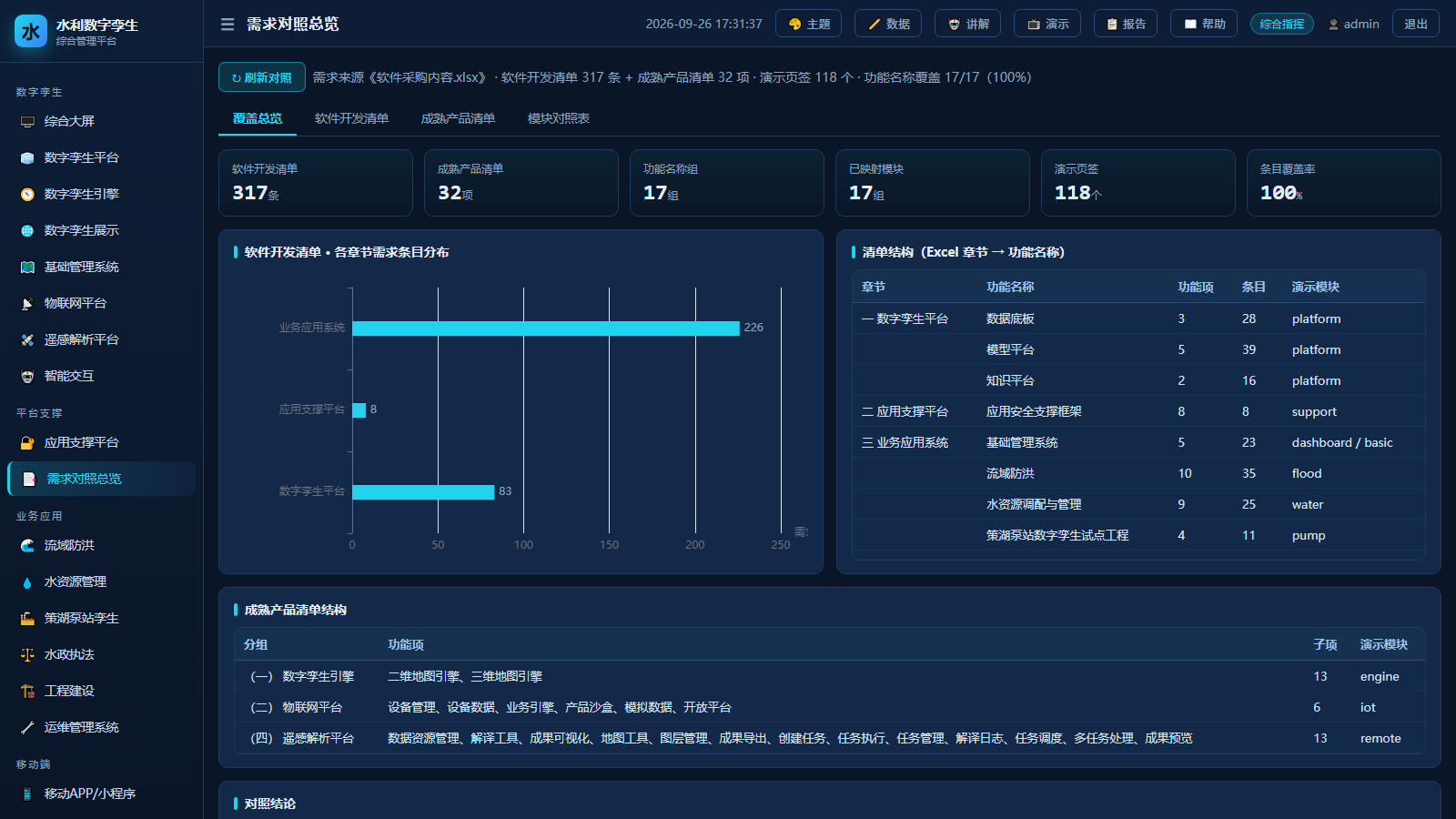Toggle the sidebar hamburger menu icon
Screen dimensions: 1456x819
(227, 25)
